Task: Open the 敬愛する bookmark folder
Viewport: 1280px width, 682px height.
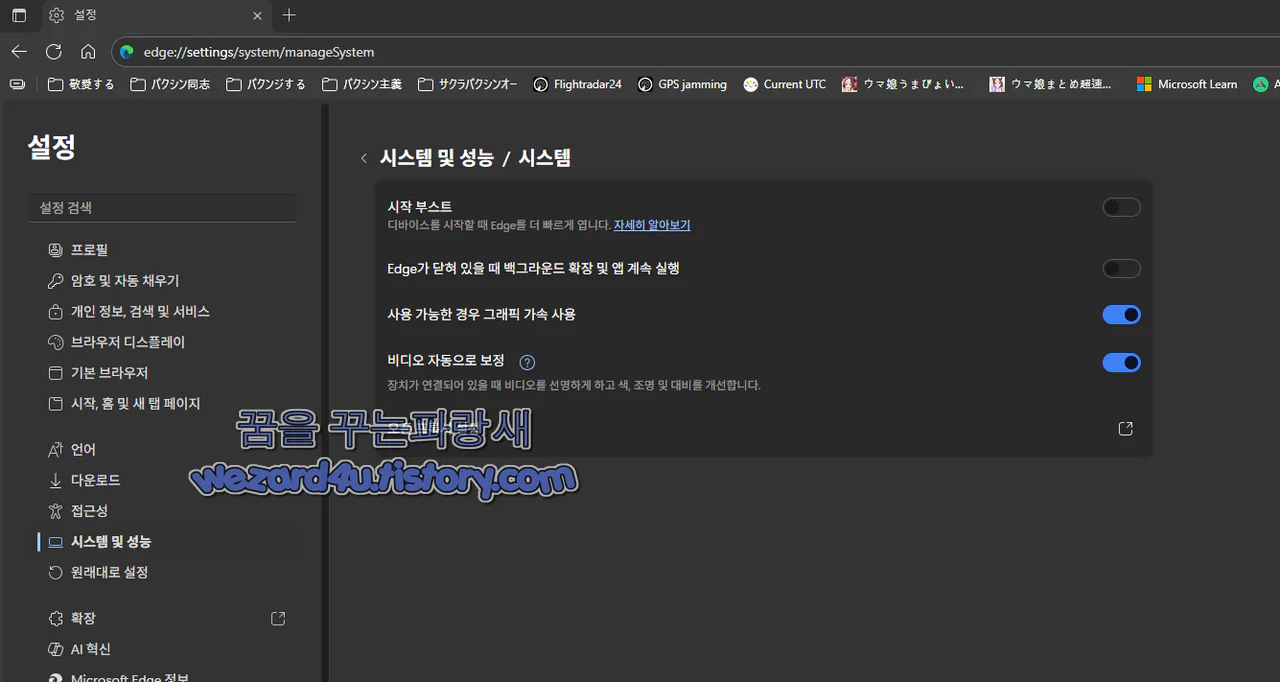Action: point(81,84)
